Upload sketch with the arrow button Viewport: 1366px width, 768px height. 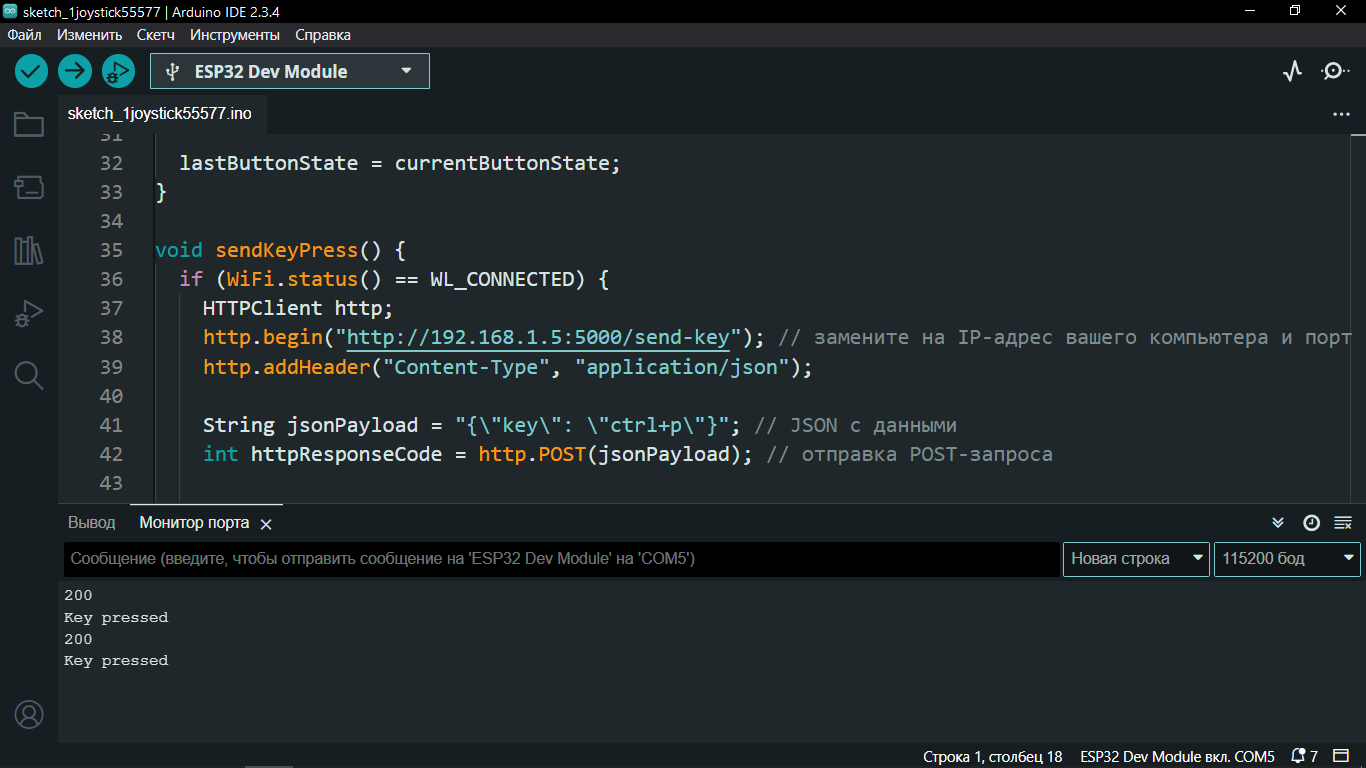[75, 71]
